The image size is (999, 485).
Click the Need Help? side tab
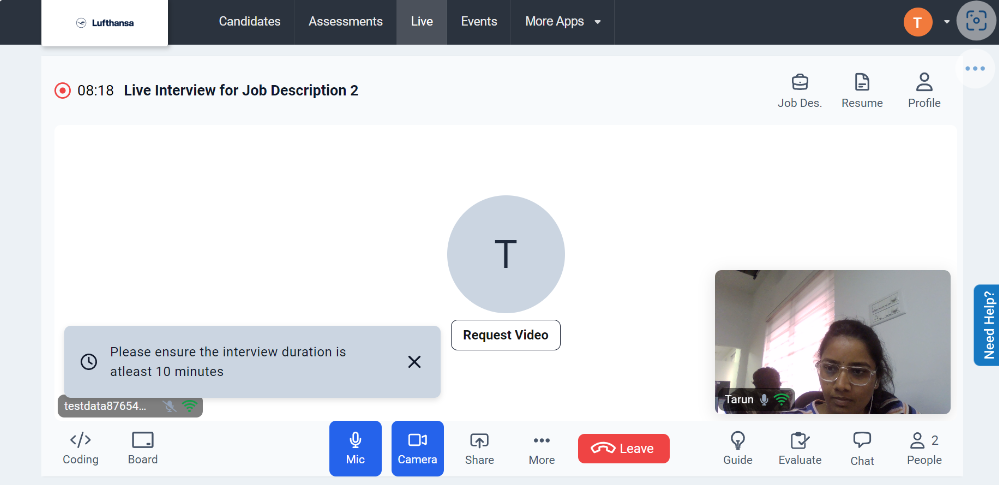(x=987, y=325)
